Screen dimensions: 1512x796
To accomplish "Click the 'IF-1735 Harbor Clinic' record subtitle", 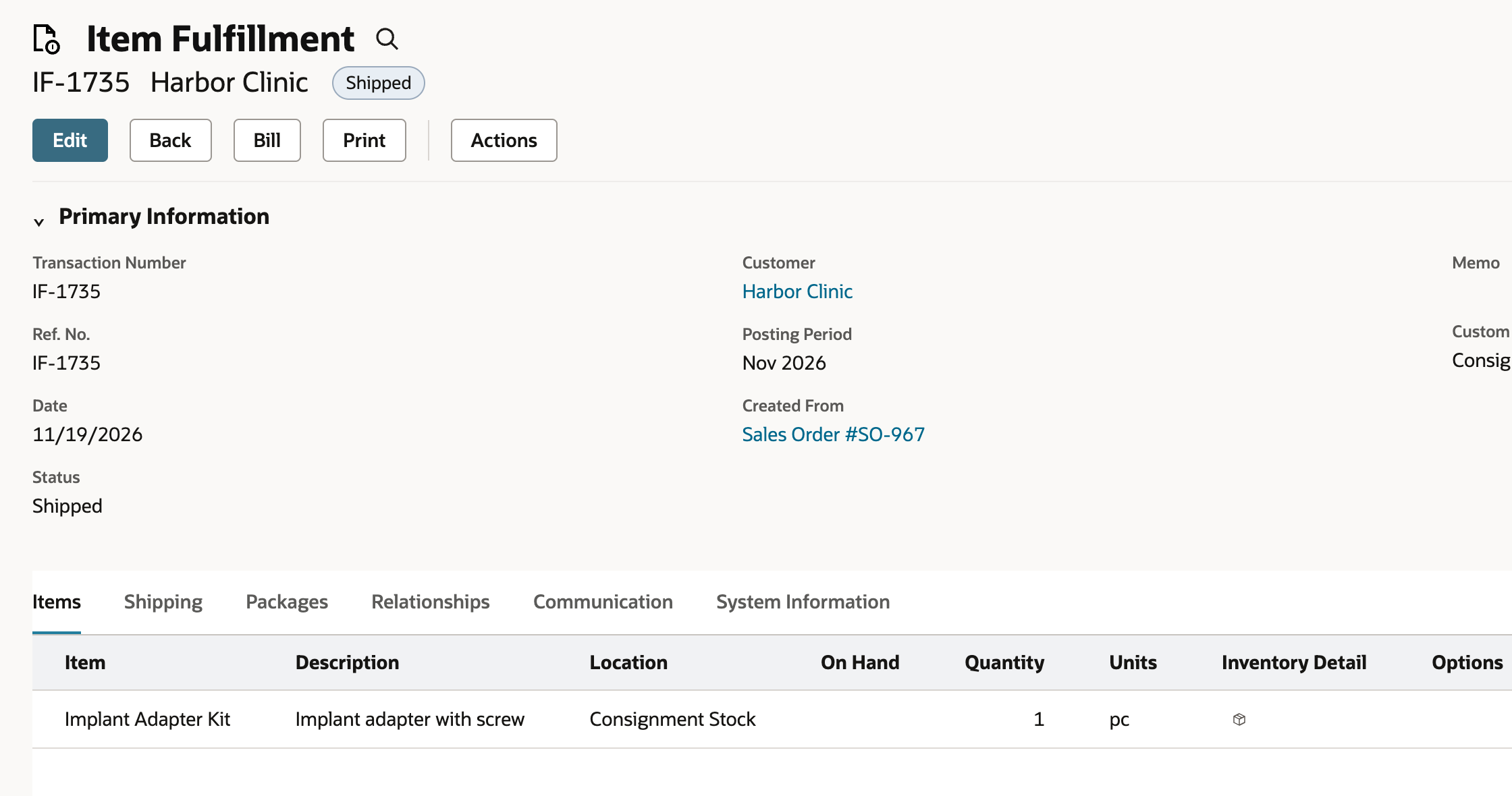I will click(170, 82).
